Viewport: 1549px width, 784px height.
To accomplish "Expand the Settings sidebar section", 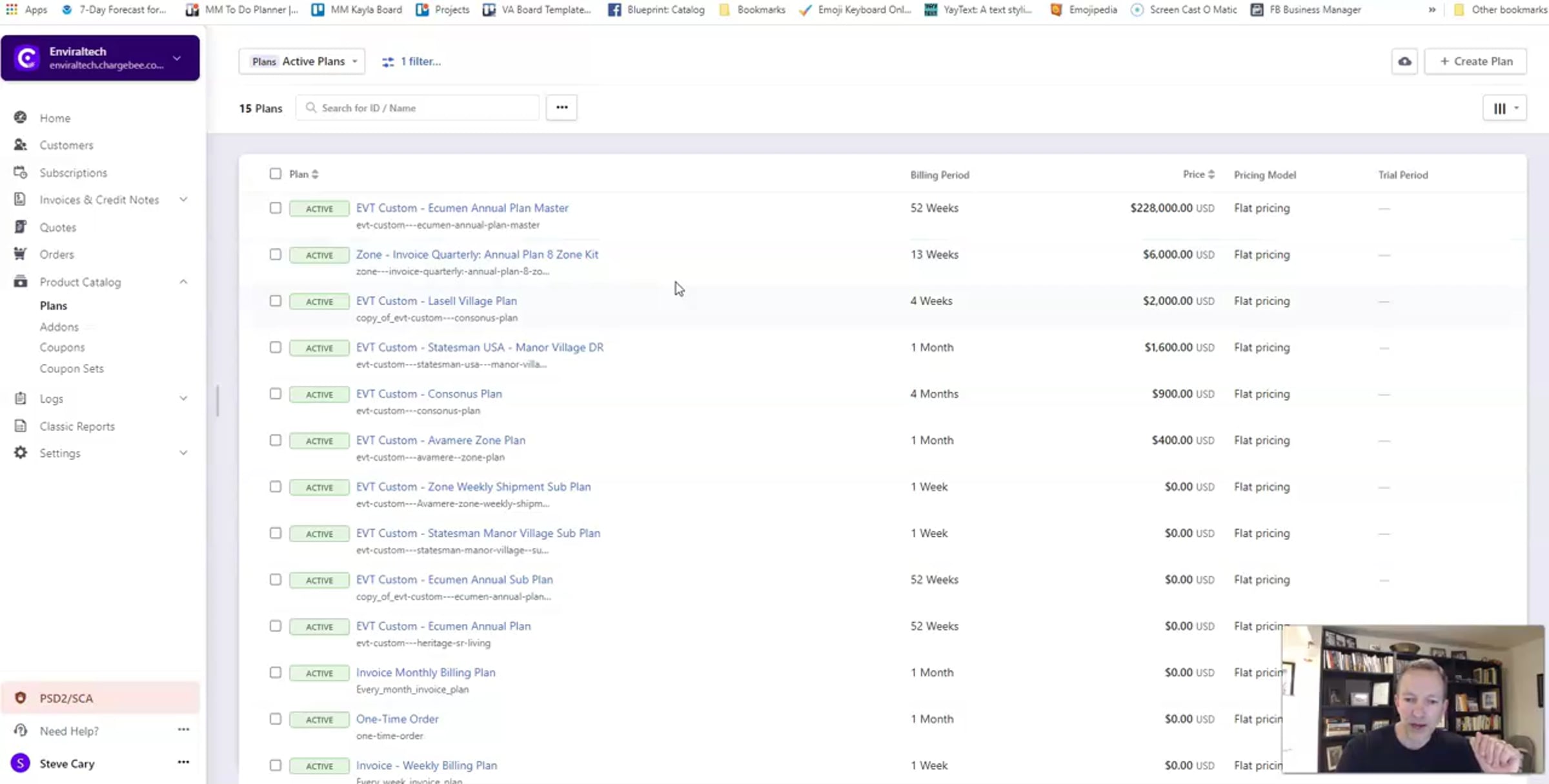I will 183,453.
